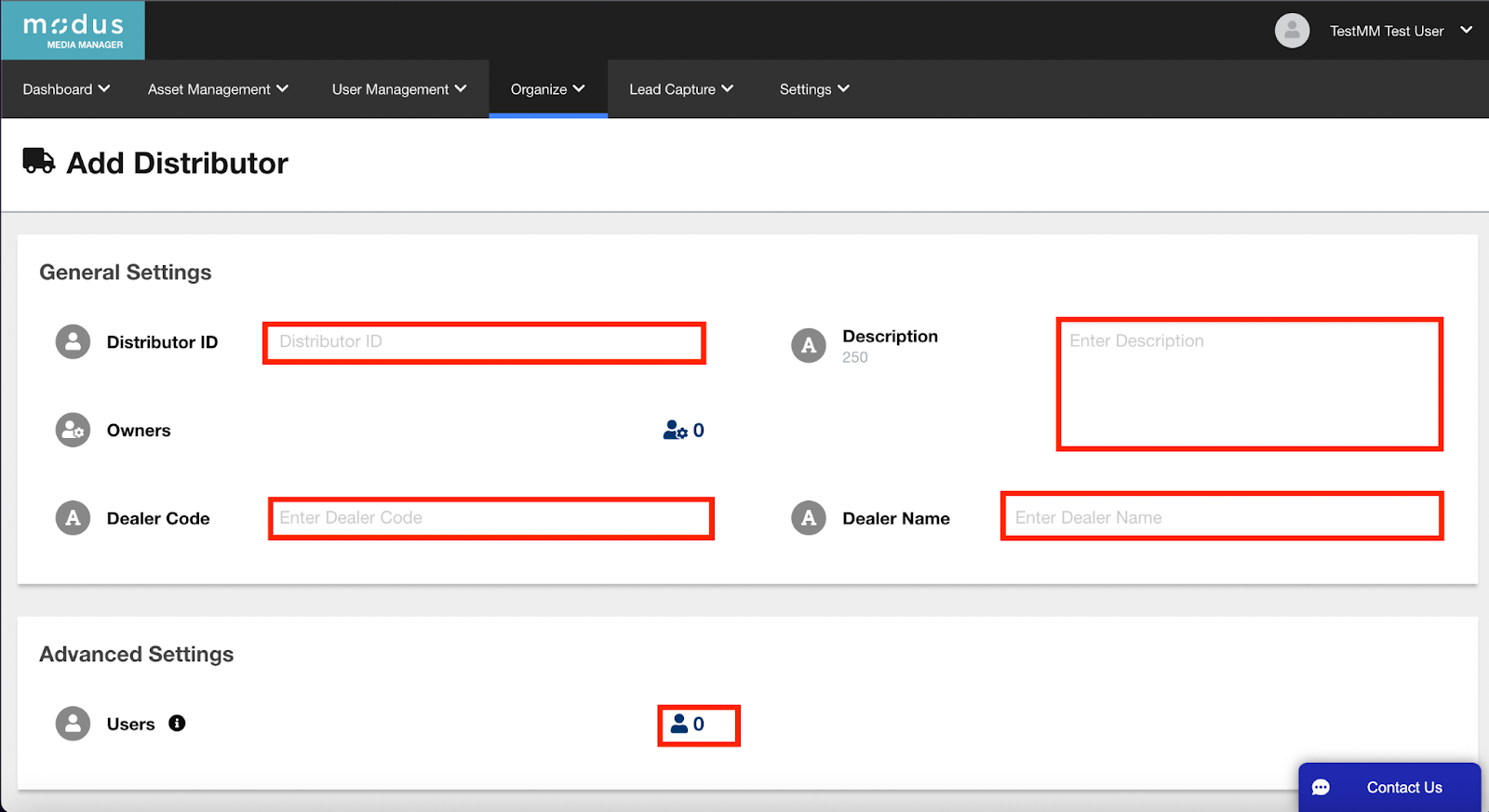Focus the Enter Dealer Name field
1489x812 pixels.
point(1222,516)
